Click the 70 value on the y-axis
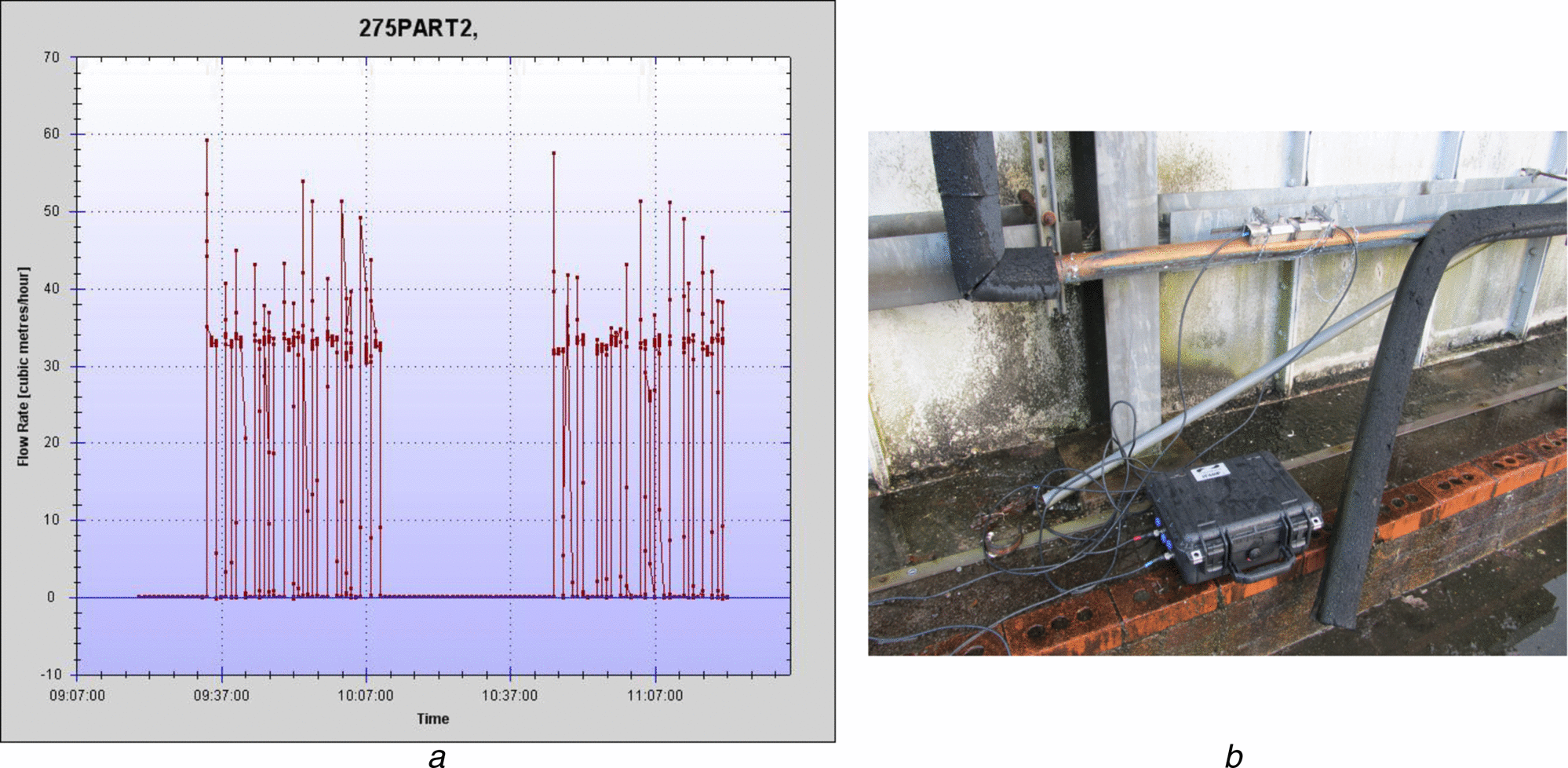The image size is (1568, 768). (x=51, y=57)
